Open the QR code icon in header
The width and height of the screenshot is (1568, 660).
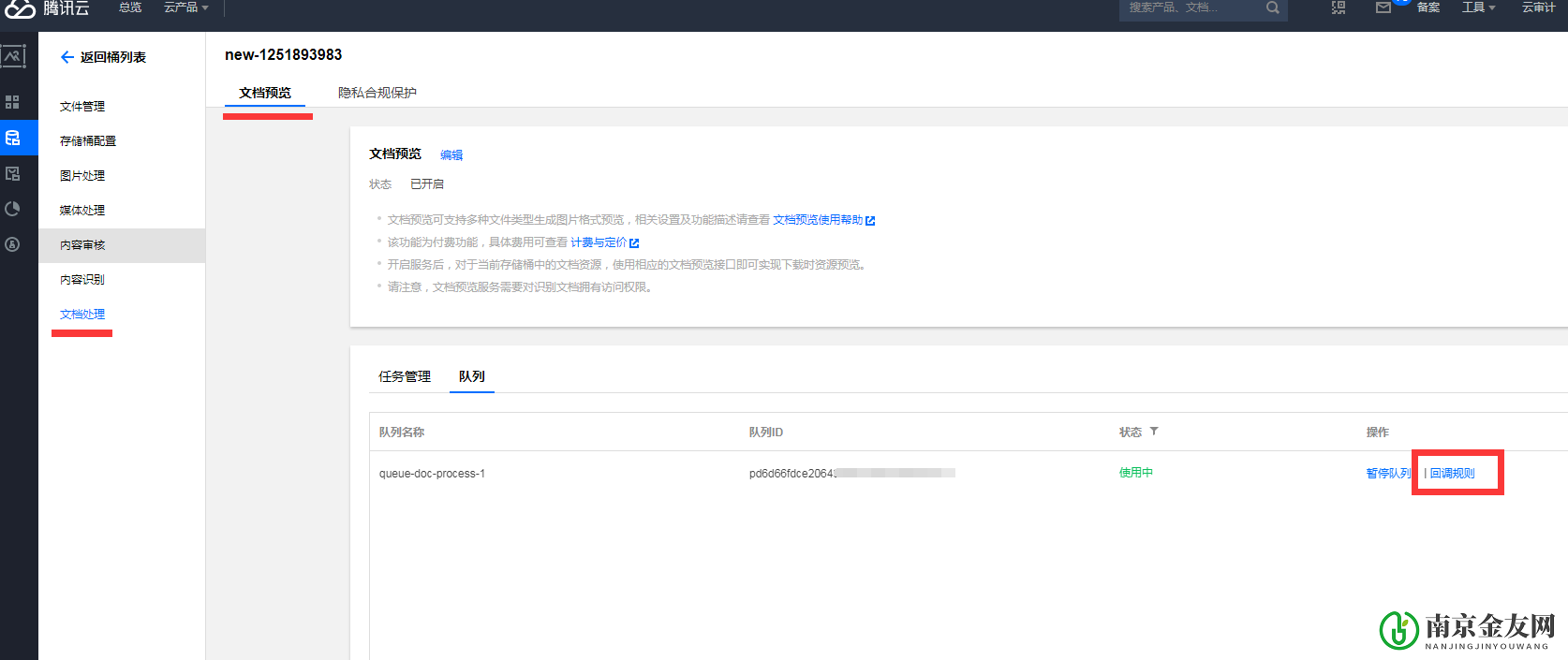click(1339, 8)
